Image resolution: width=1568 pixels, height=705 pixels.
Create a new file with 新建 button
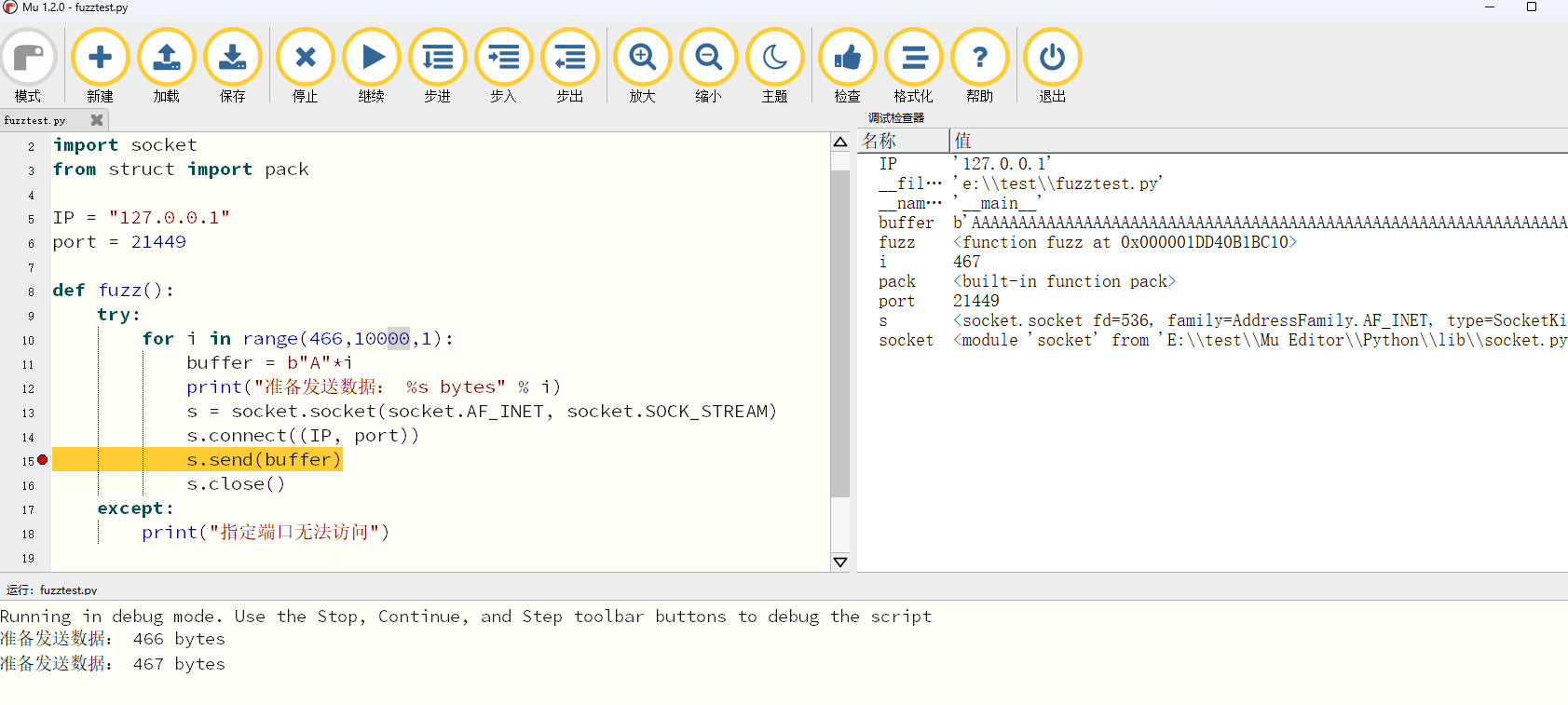100,58
